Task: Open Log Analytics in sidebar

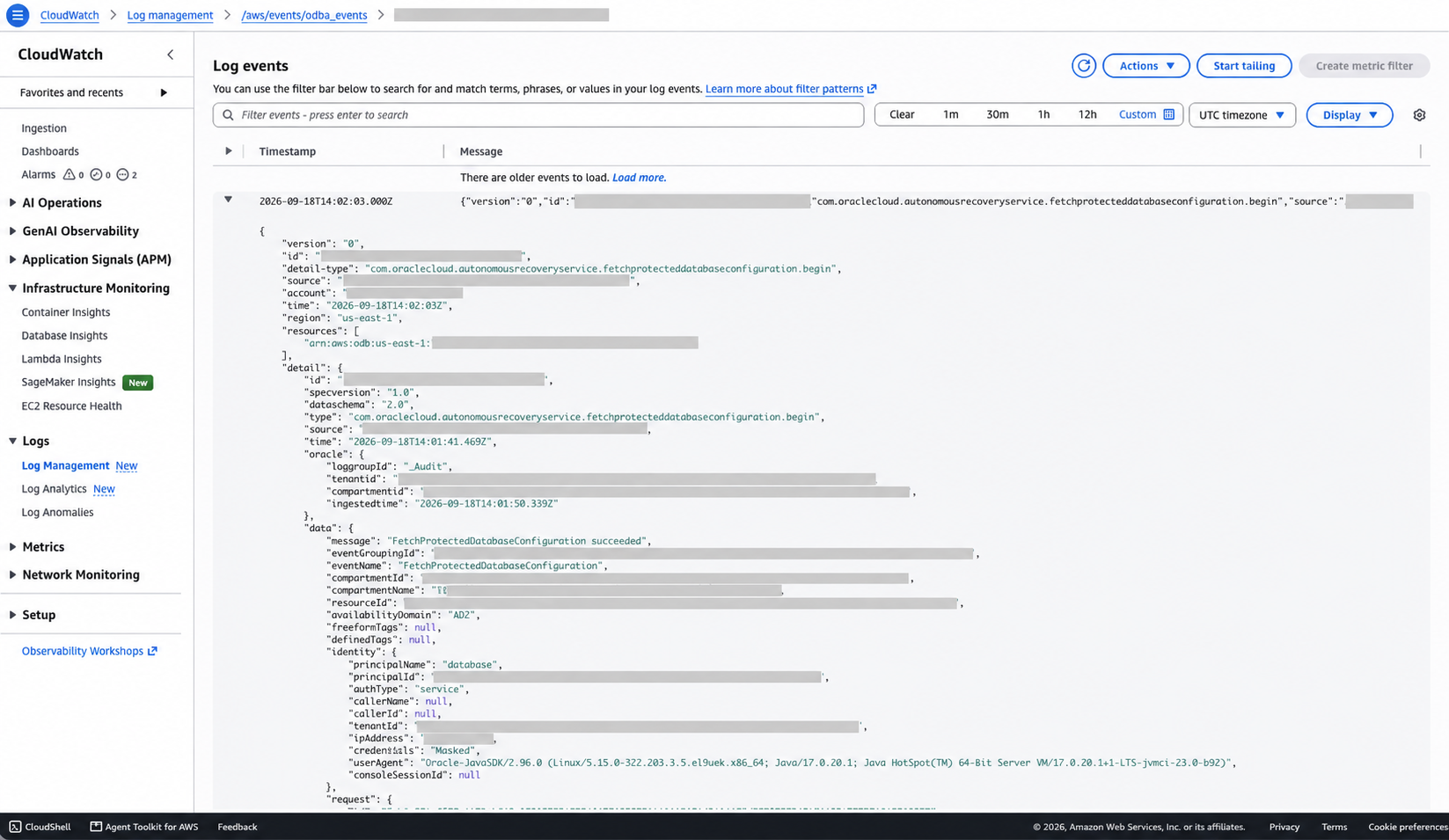Action: coord(54,489)
